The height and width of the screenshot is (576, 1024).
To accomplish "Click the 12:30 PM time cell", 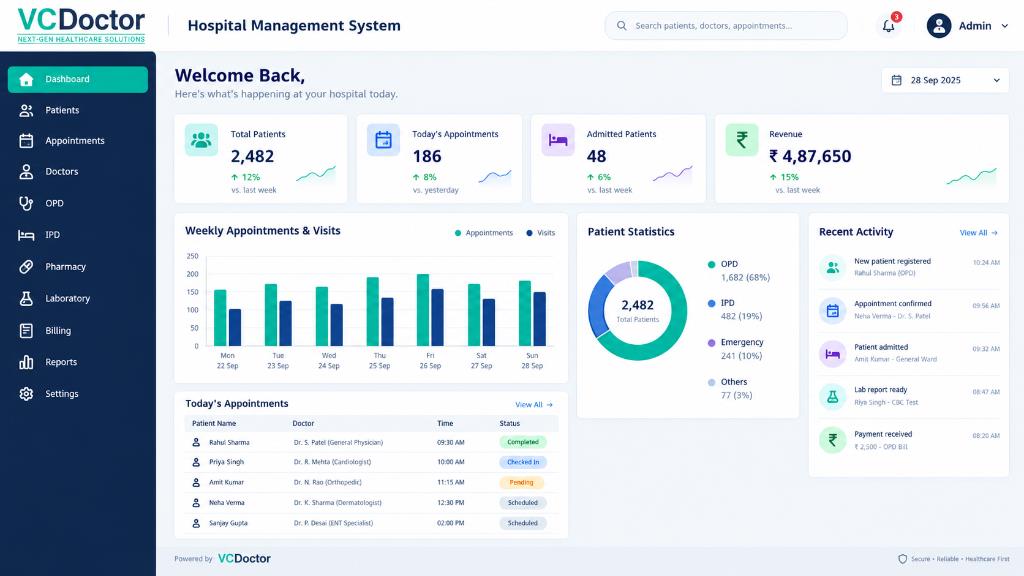I will 451,503.
